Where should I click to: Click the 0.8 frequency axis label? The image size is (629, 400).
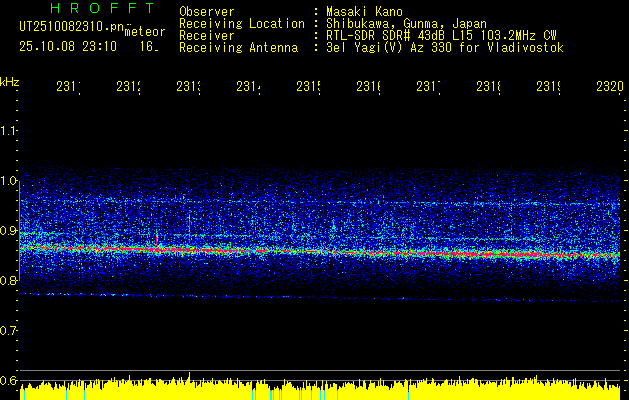click(x=8, y=280)
